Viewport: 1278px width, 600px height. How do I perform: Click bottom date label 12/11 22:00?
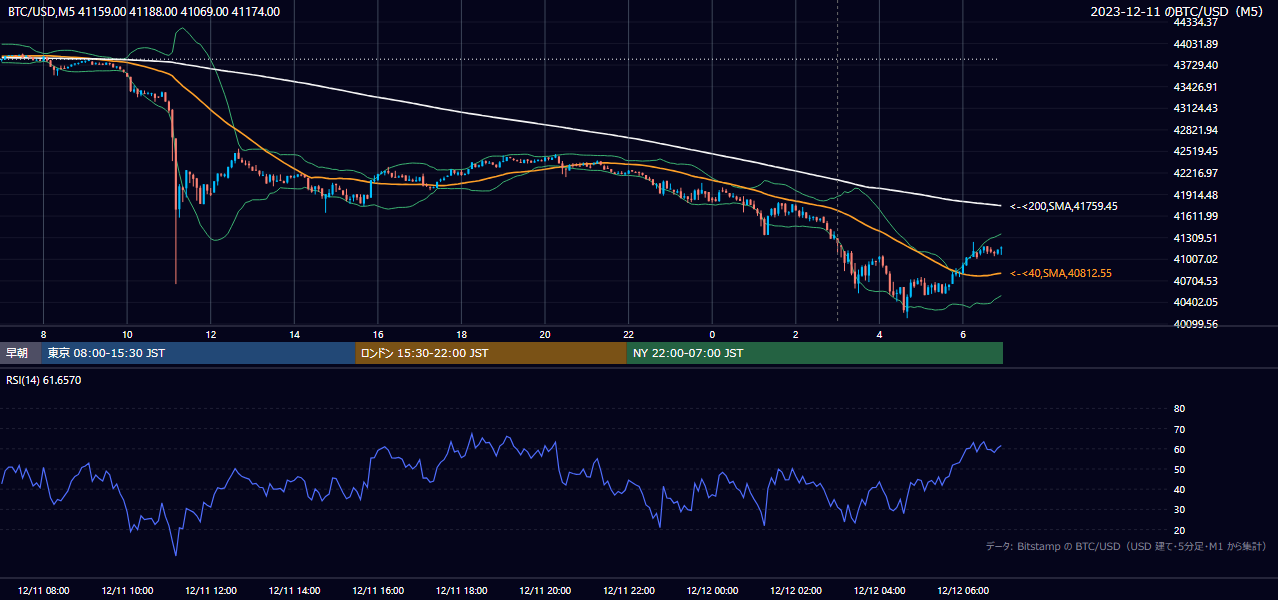pos(628,591)
